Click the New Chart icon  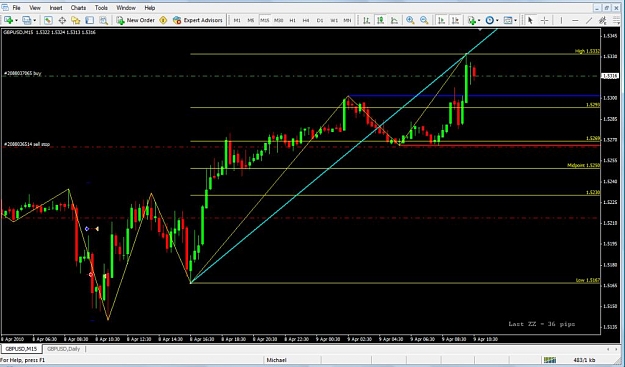click(x=8, y=20)
